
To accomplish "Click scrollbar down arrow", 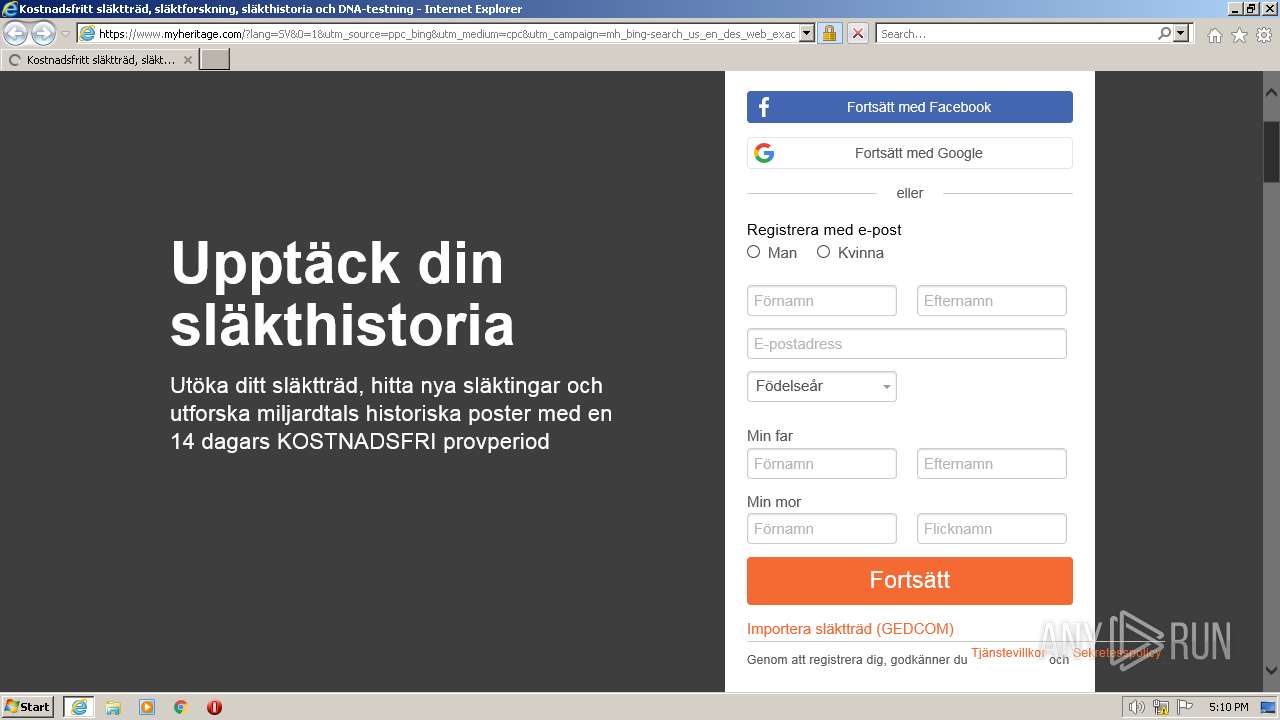I will click(1271, 672).
